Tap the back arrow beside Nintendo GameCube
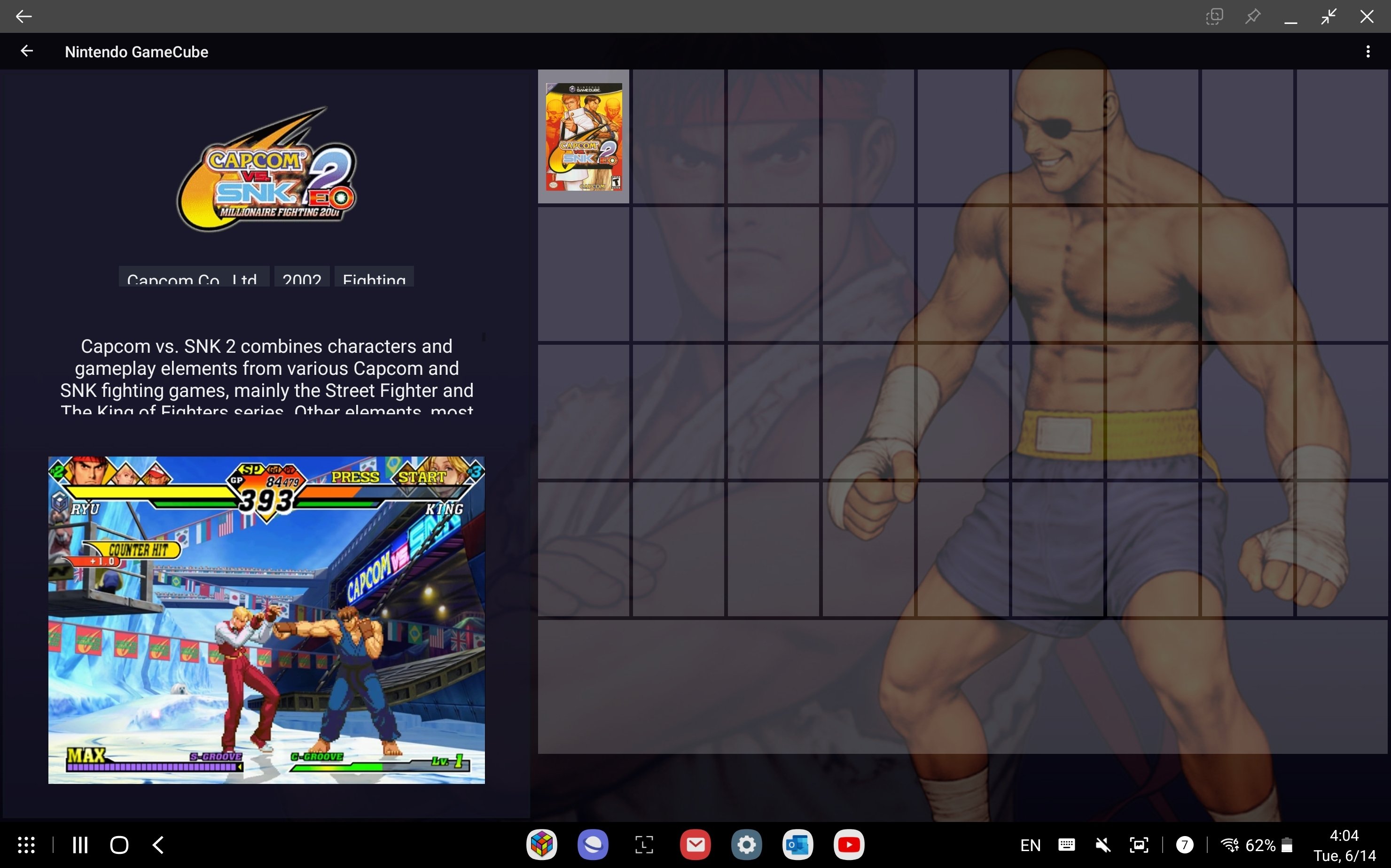This screenshot has width=1391, height=868. pos(26,51)
